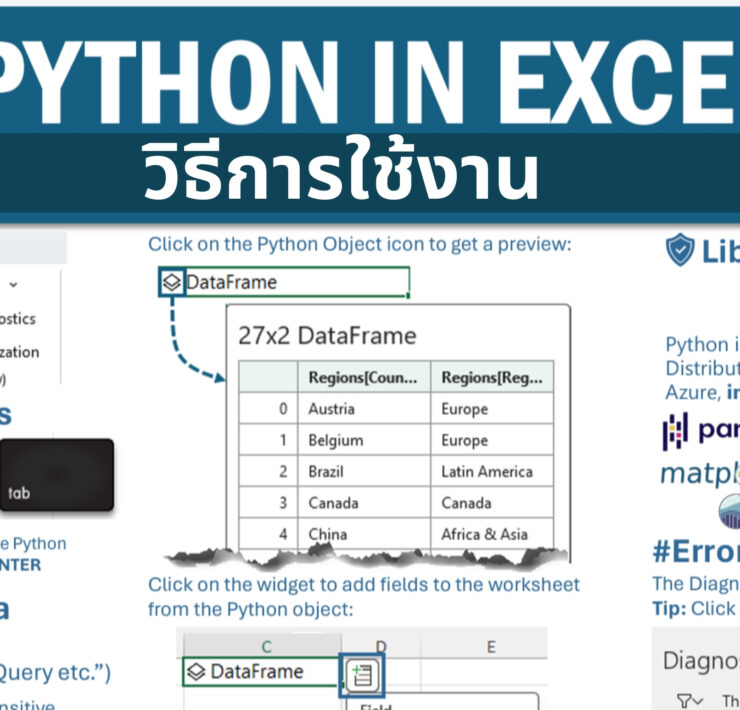
Task: Select column header E
Action: tap(491, 646)
